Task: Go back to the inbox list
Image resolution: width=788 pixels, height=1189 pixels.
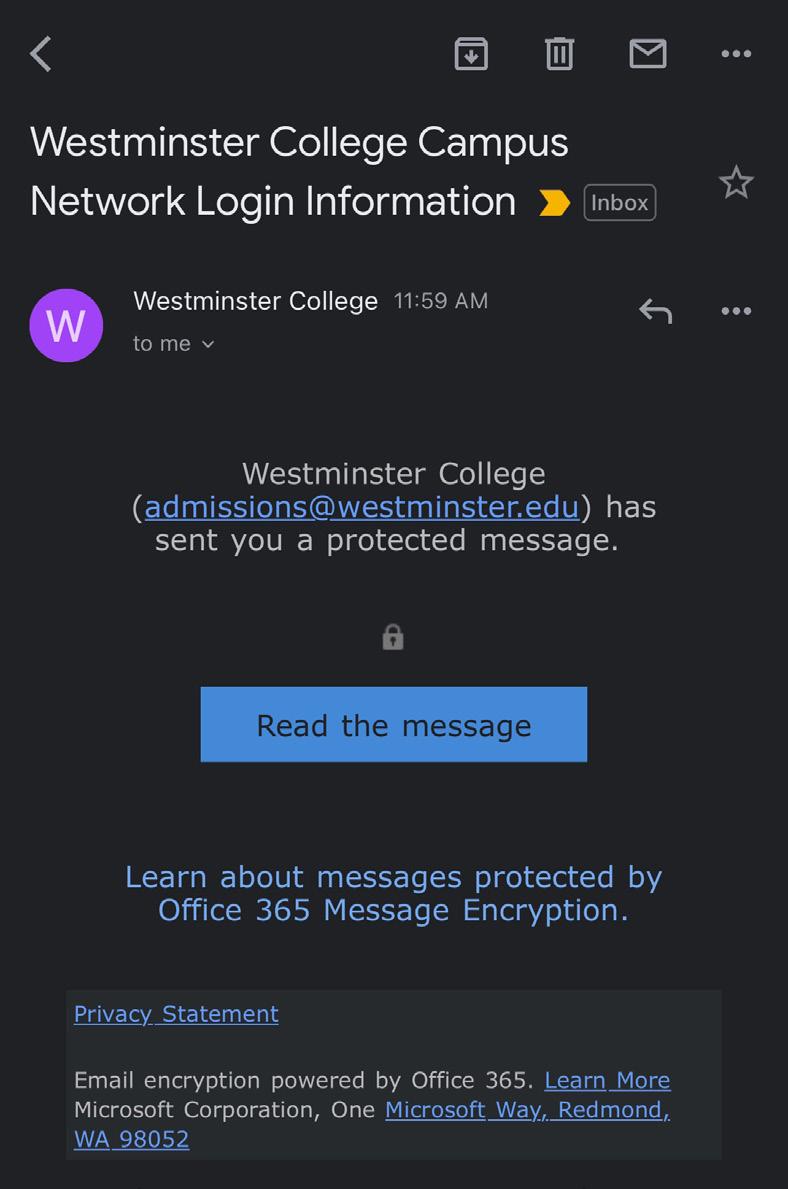Action: 41,54
